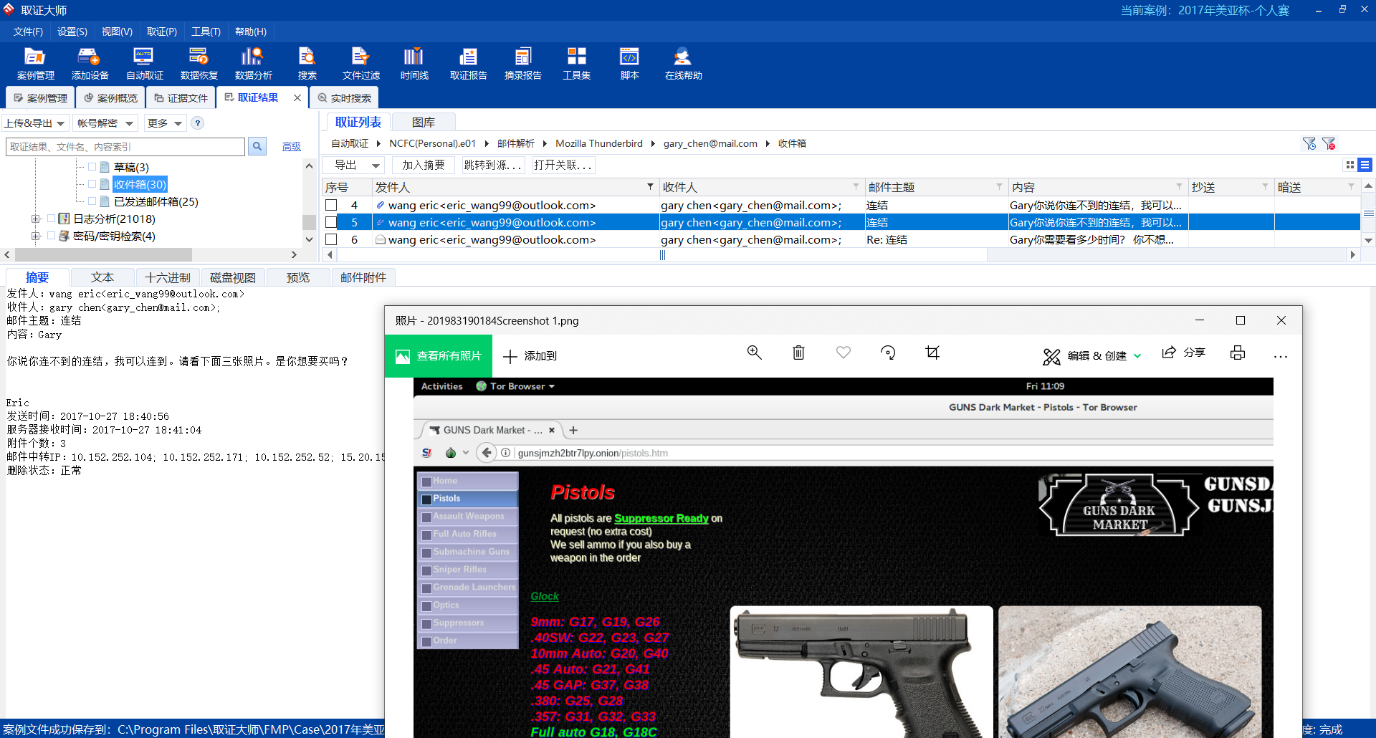Check the box for email row 5
Viewport: 1376px width, 738px height.
click(331, 222)
